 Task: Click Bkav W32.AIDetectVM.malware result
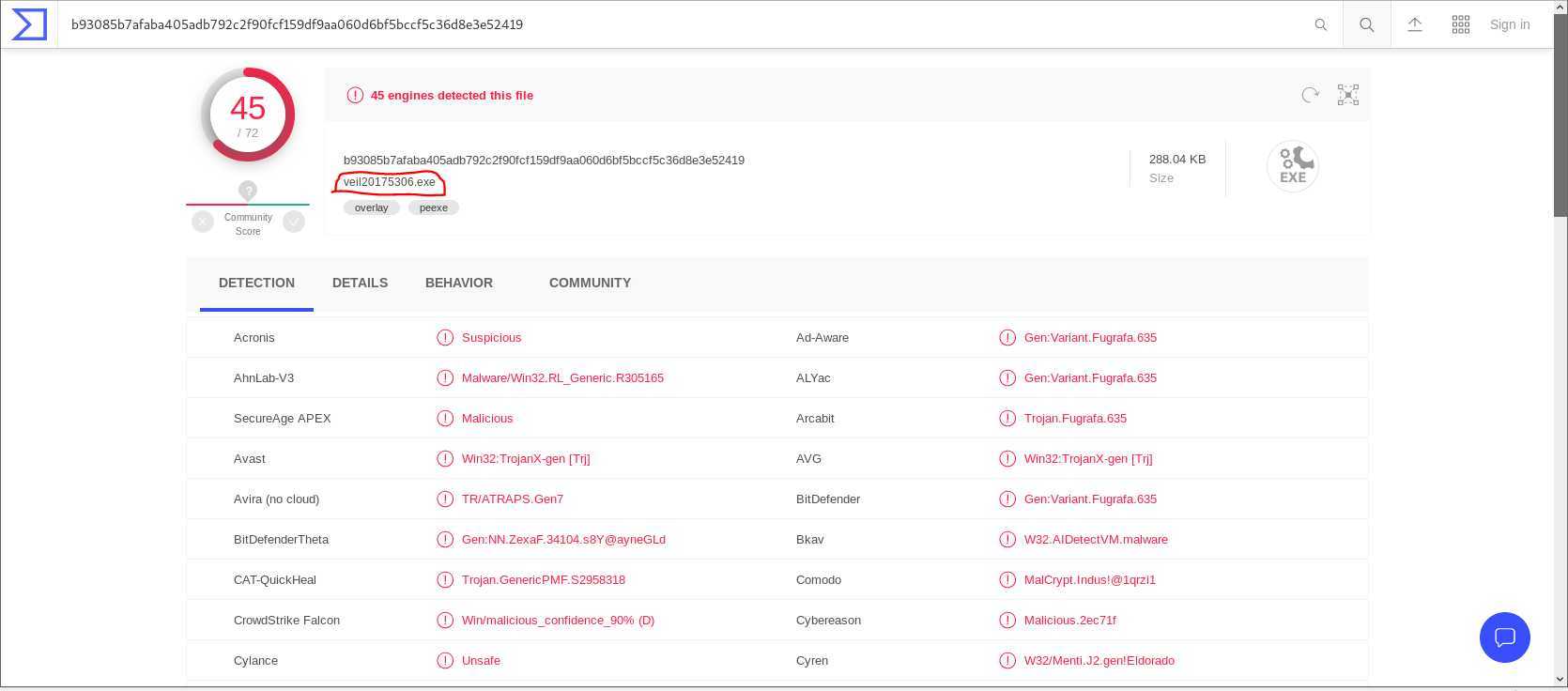pyautogui.click(x=1096, y=540)
